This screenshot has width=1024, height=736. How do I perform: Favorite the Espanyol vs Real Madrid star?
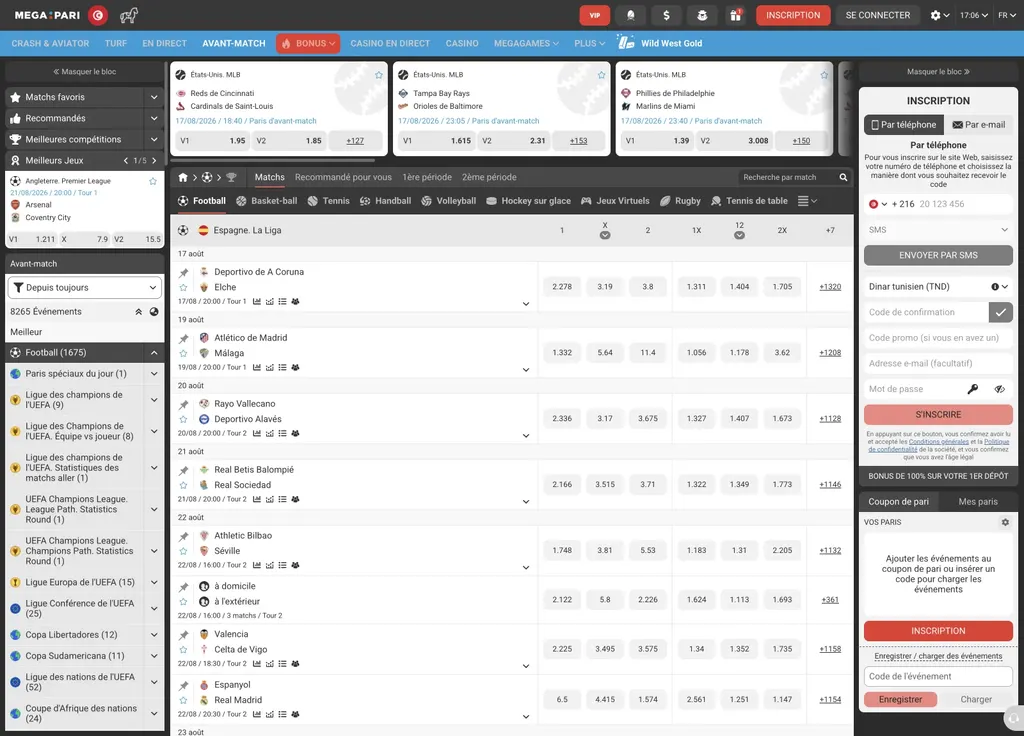[x=184, y=700]
